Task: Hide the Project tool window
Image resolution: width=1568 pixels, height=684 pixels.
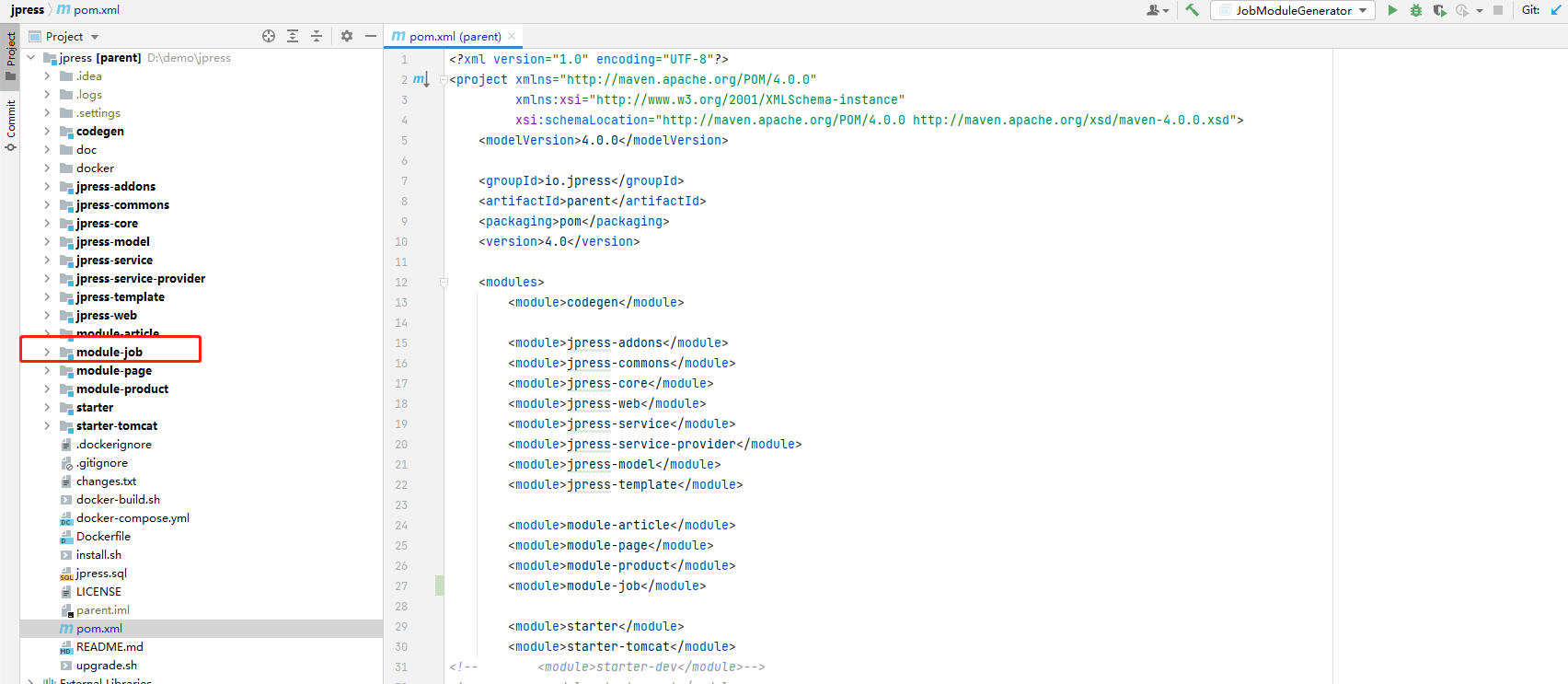Action: (x=371, y=36)
